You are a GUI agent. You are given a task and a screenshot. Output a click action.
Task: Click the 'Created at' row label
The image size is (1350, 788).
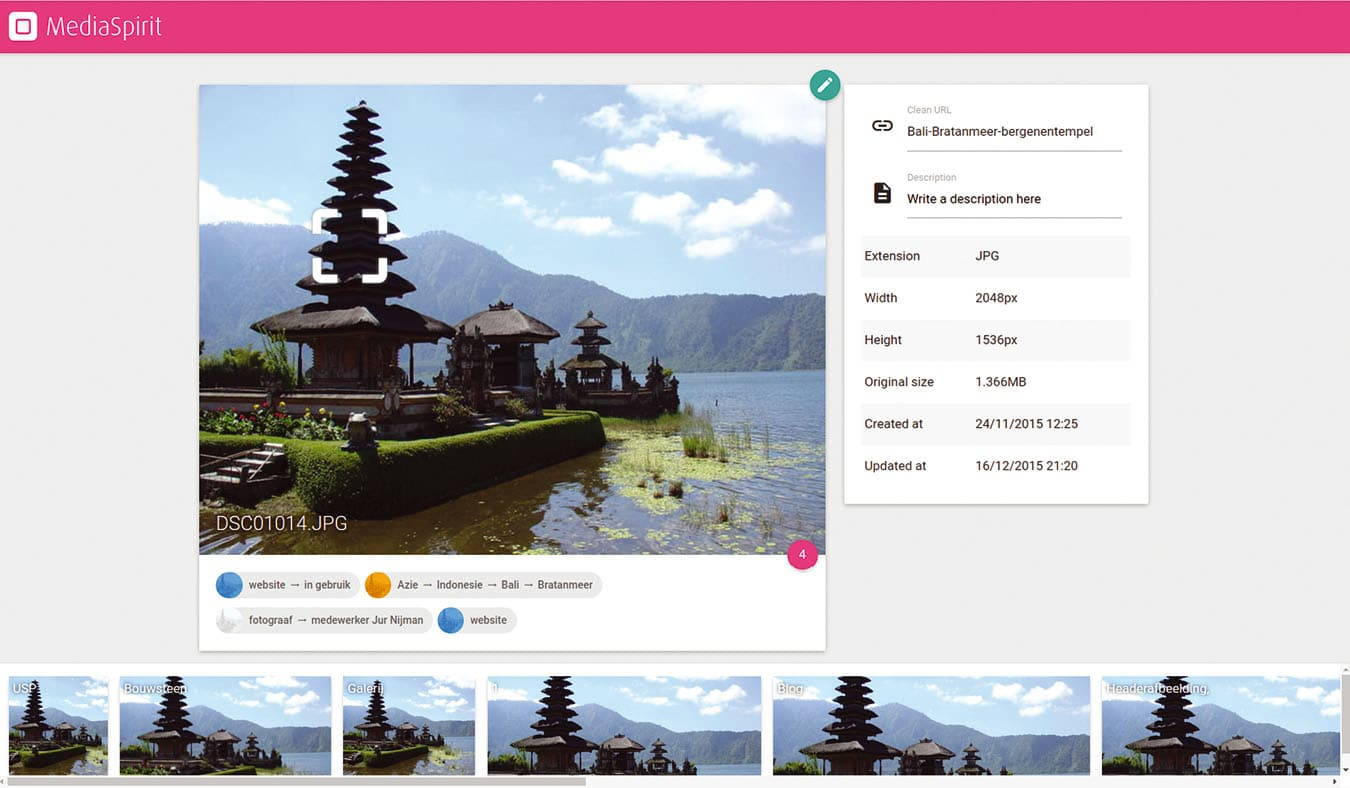[x=893, y=424]
